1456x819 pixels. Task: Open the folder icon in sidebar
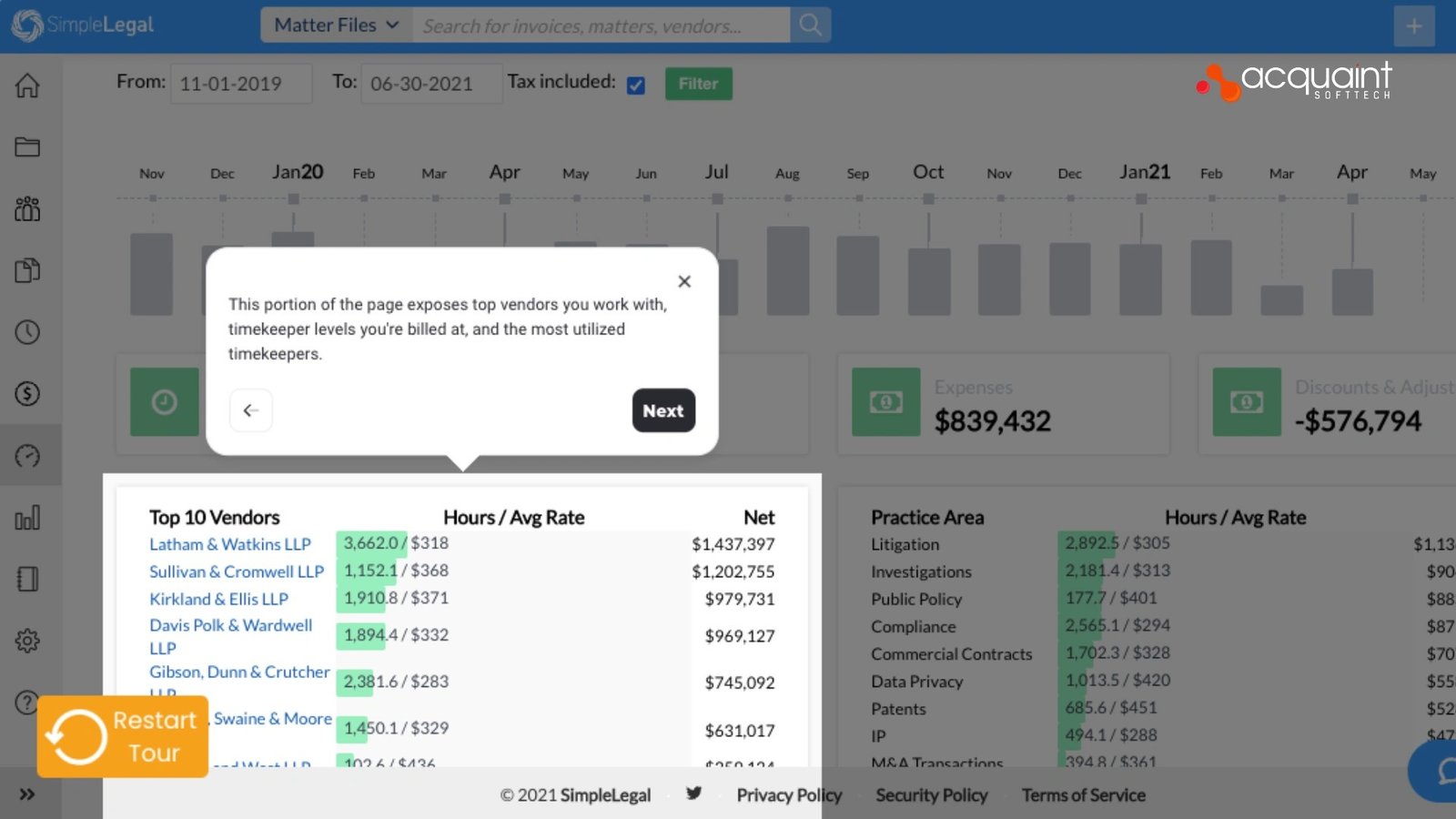[27, 147]
